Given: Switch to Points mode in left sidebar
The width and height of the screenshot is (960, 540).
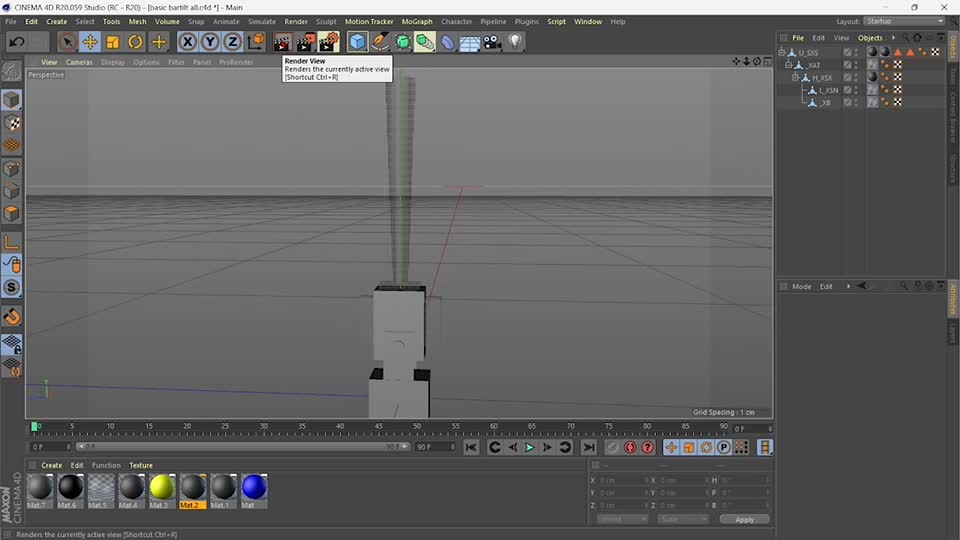Looking at the screenshot, I should coord(11,168).
